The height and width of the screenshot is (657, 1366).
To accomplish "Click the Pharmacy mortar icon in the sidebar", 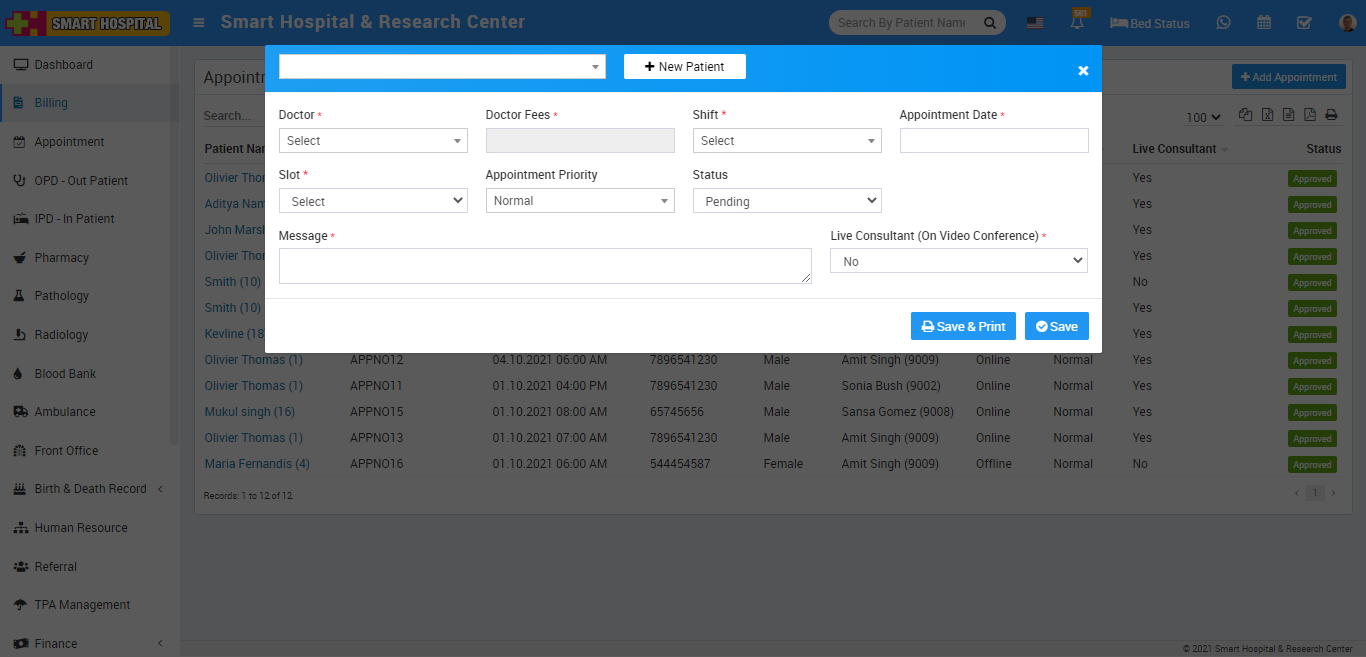I will coord(20,258).
